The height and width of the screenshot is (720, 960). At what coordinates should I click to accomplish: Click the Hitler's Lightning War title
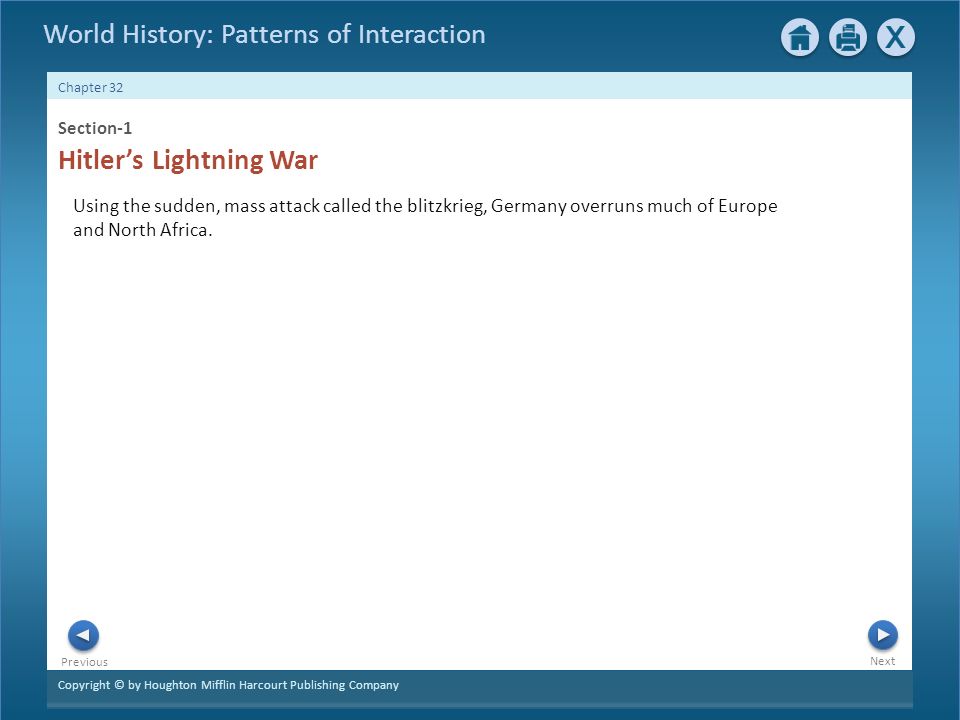tap(188, 160)
